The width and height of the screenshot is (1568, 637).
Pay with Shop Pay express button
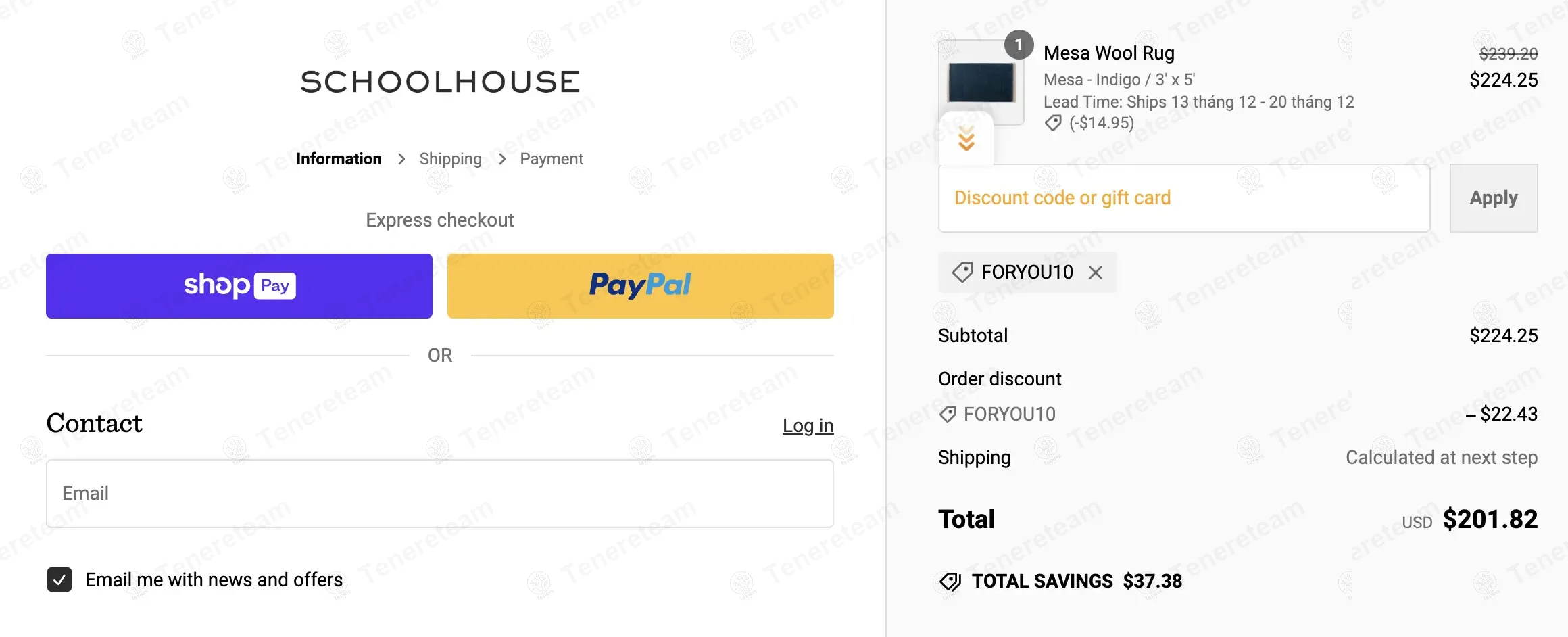point(239,285)
